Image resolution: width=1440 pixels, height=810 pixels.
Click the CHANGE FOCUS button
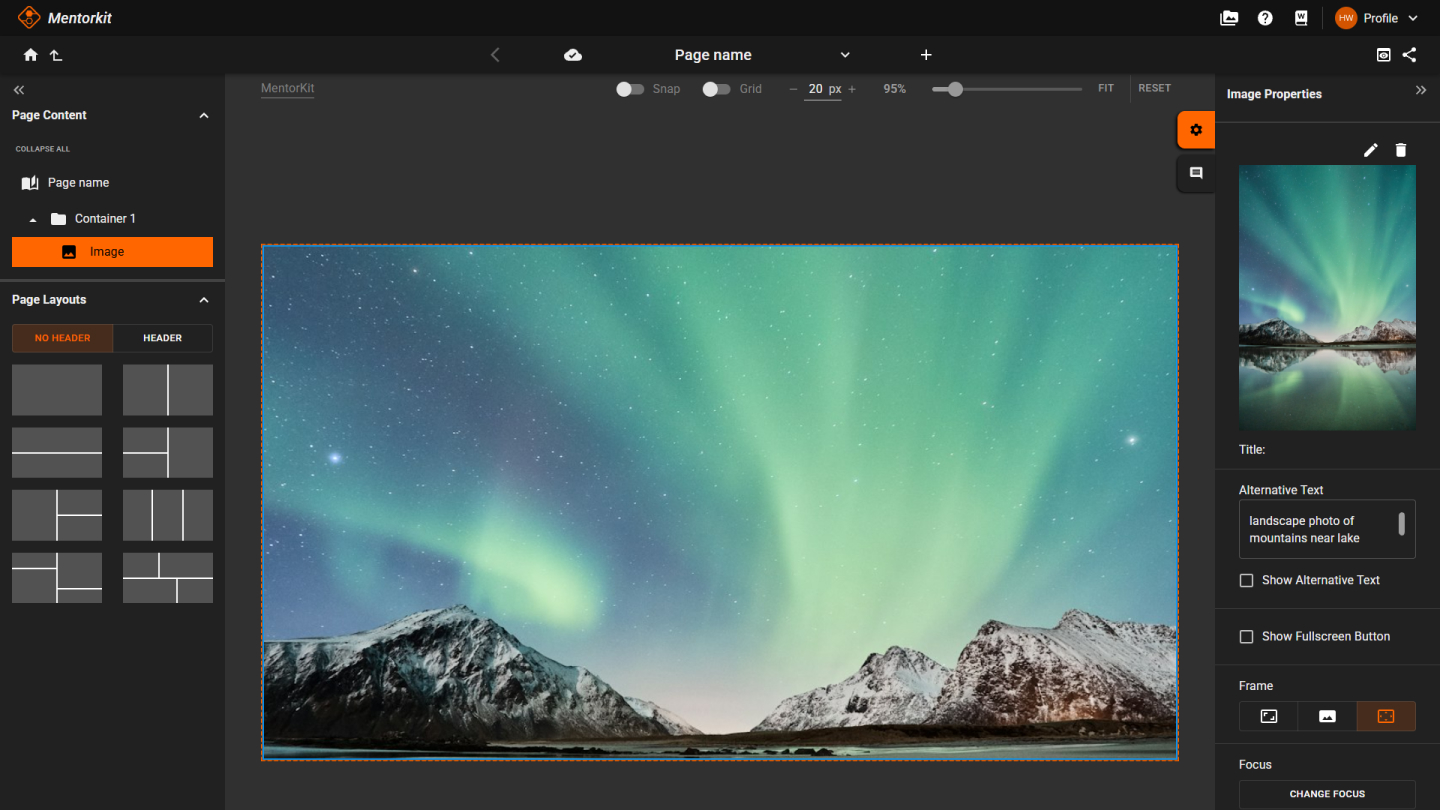point(1327,794)
